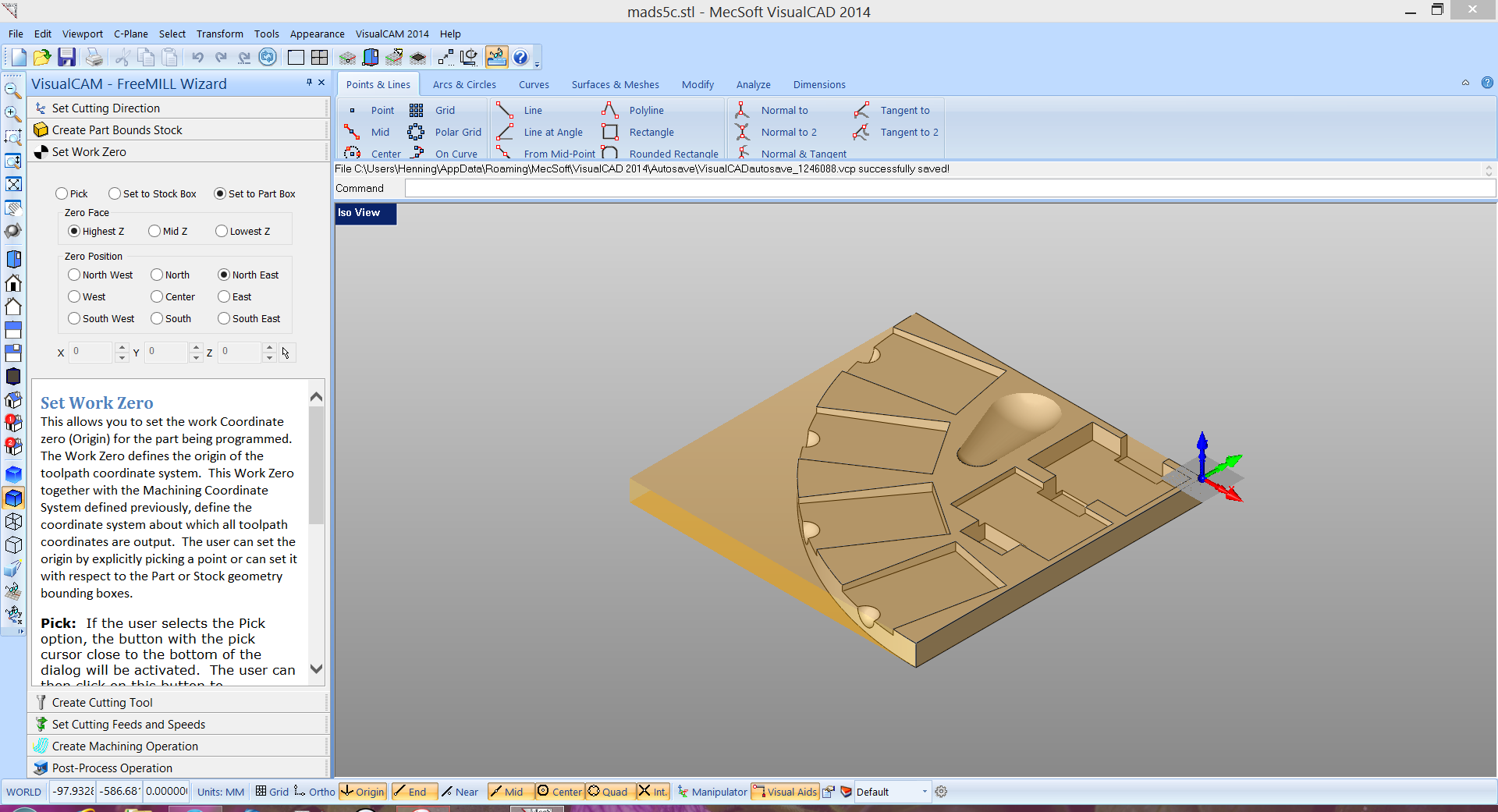Open a file with the folder icon
The height and width of the screenshot is (812, 1498).
tap(42, 57)
